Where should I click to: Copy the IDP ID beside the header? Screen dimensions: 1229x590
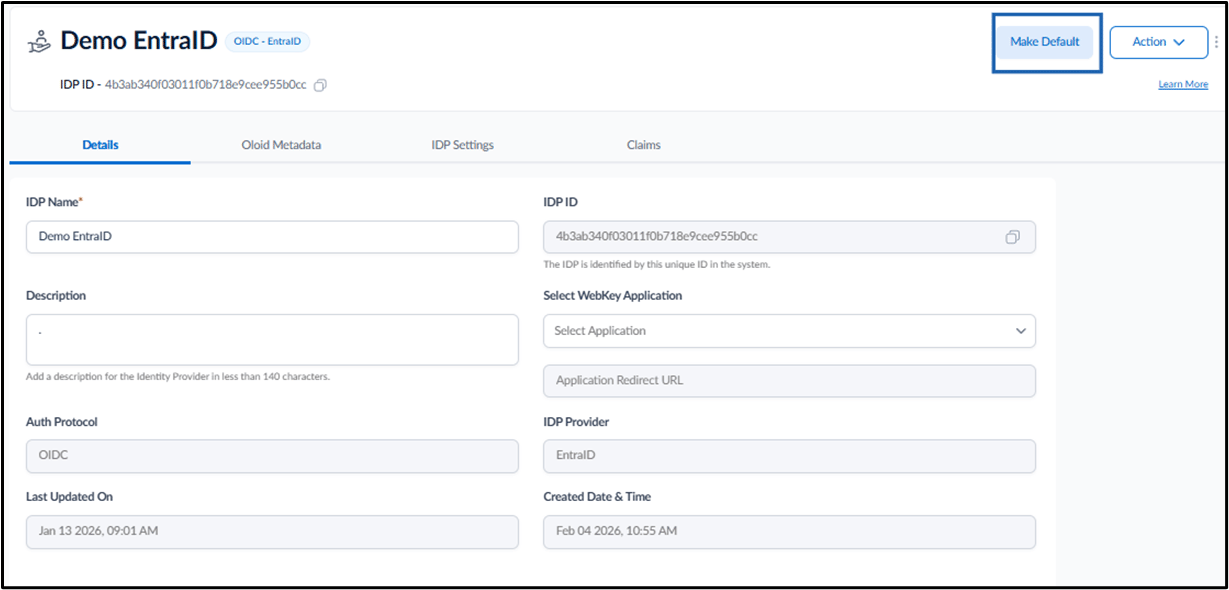pos(320,86)
